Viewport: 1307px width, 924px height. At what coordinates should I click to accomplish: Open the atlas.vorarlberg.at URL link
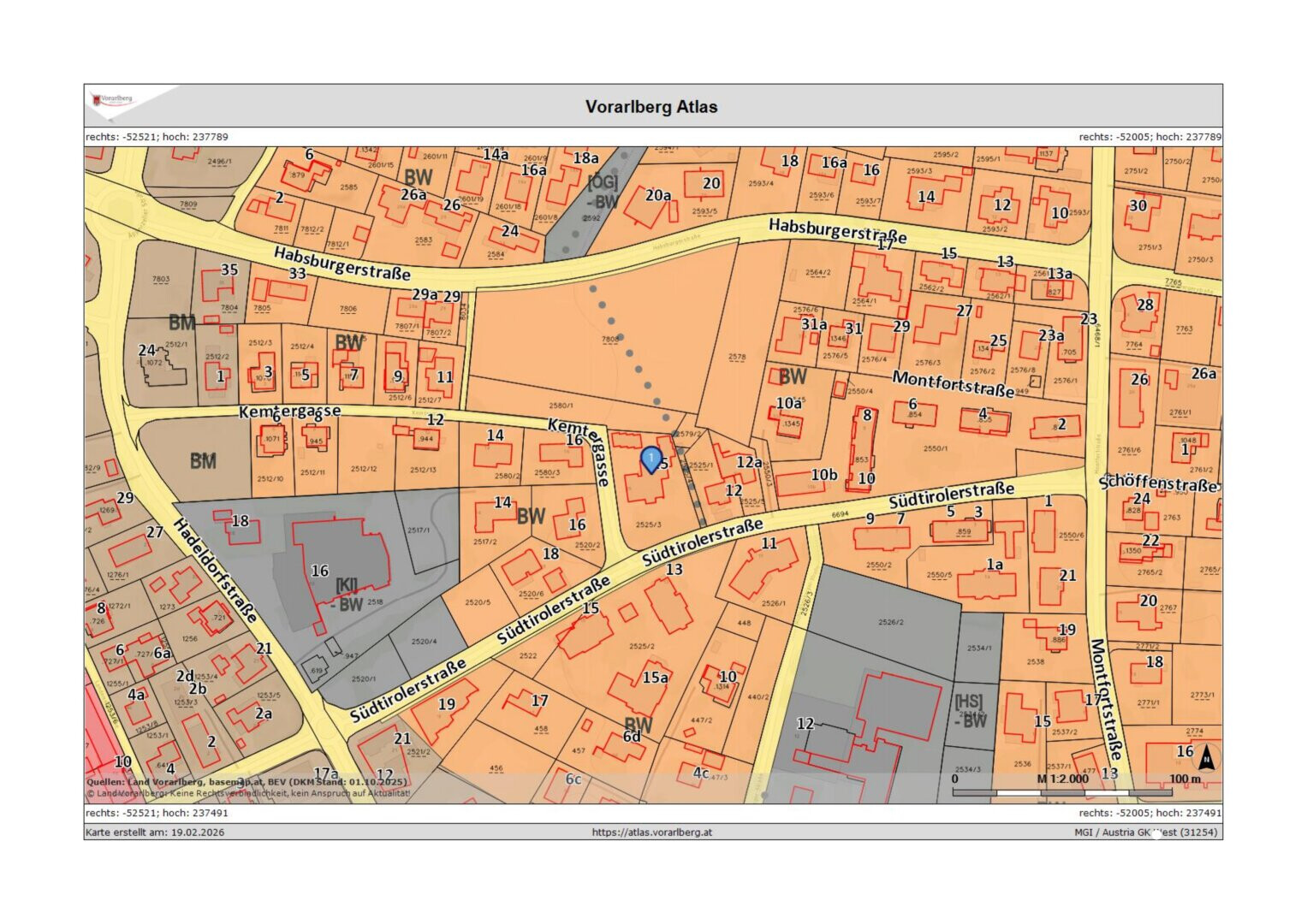(x=651, y=832)
